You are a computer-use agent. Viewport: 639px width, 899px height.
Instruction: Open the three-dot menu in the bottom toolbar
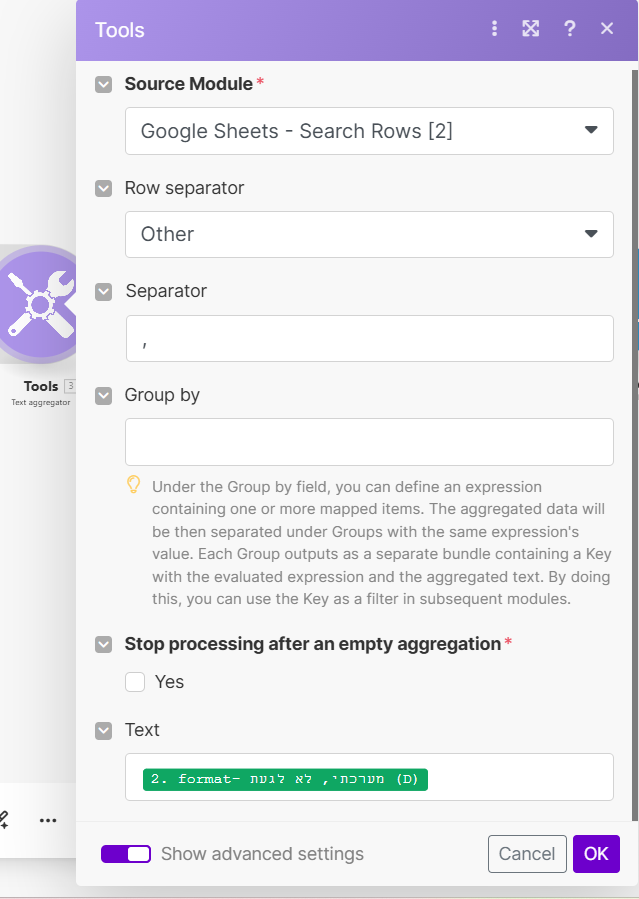click(48, 820)
